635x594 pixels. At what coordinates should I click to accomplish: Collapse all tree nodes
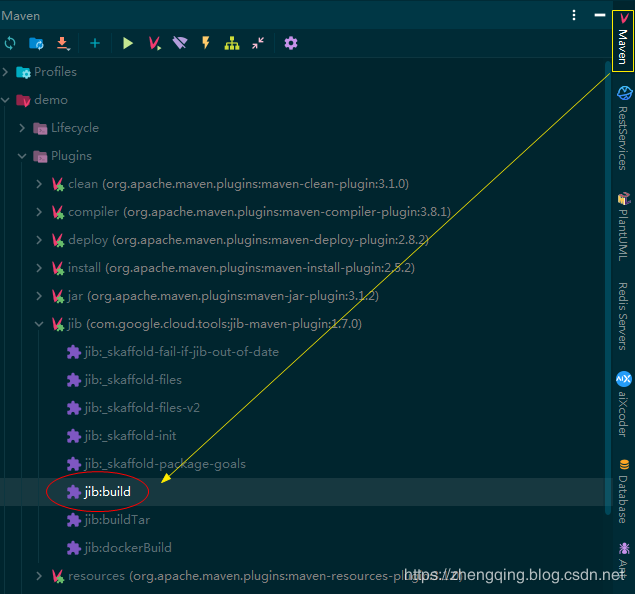(258, 43)
